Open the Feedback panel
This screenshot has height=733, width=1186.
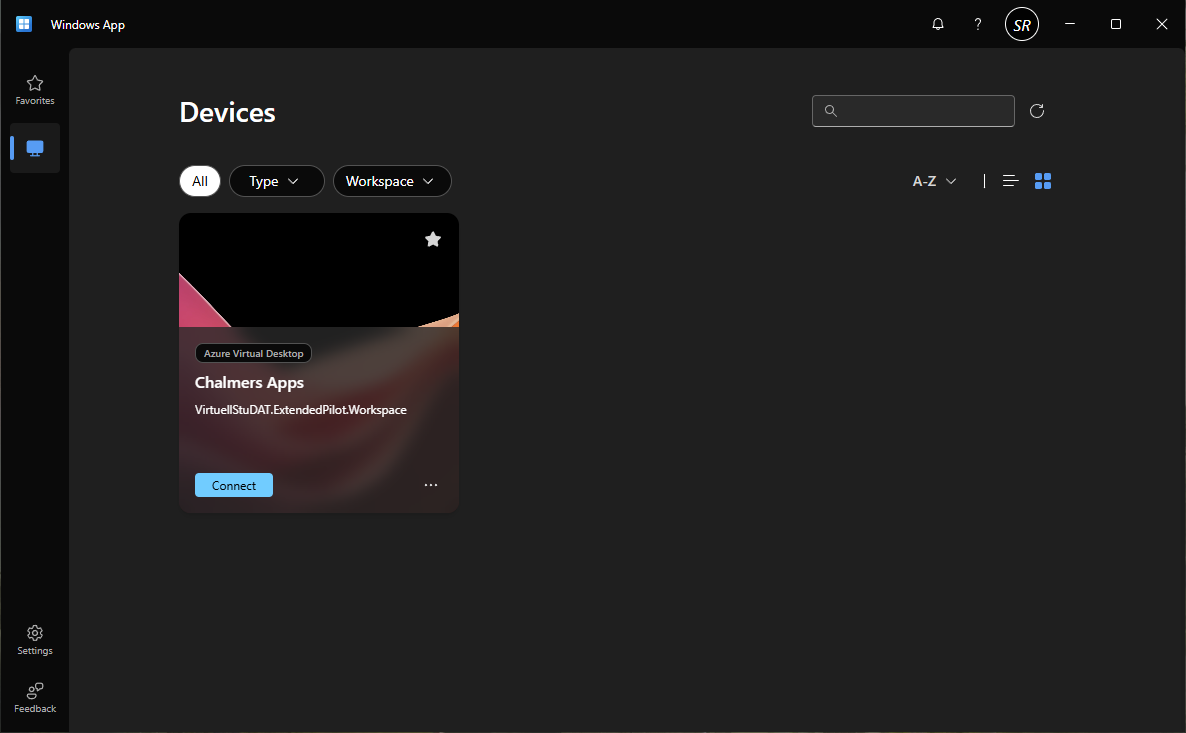(x=35, y=698)
